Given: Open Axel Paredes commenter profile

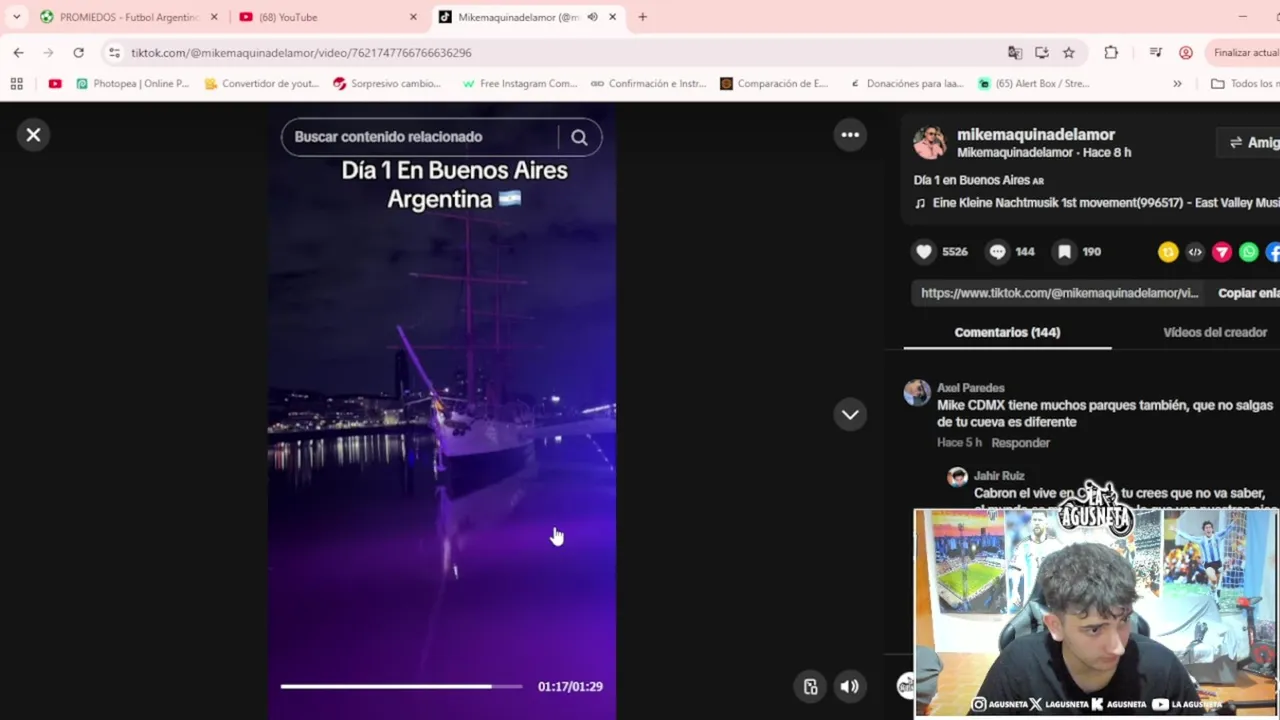Looking at the screenshot, I should pos(970,388).
